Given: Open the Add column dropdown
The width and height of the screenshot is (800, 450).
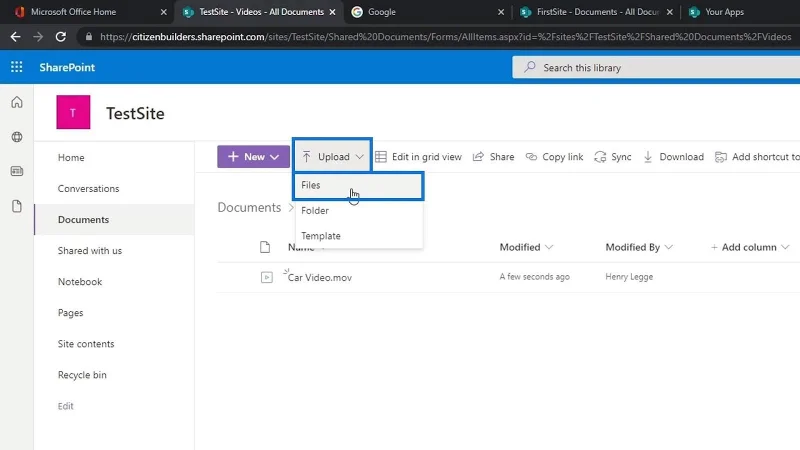Looking at the screenshot, I should 750,247.
